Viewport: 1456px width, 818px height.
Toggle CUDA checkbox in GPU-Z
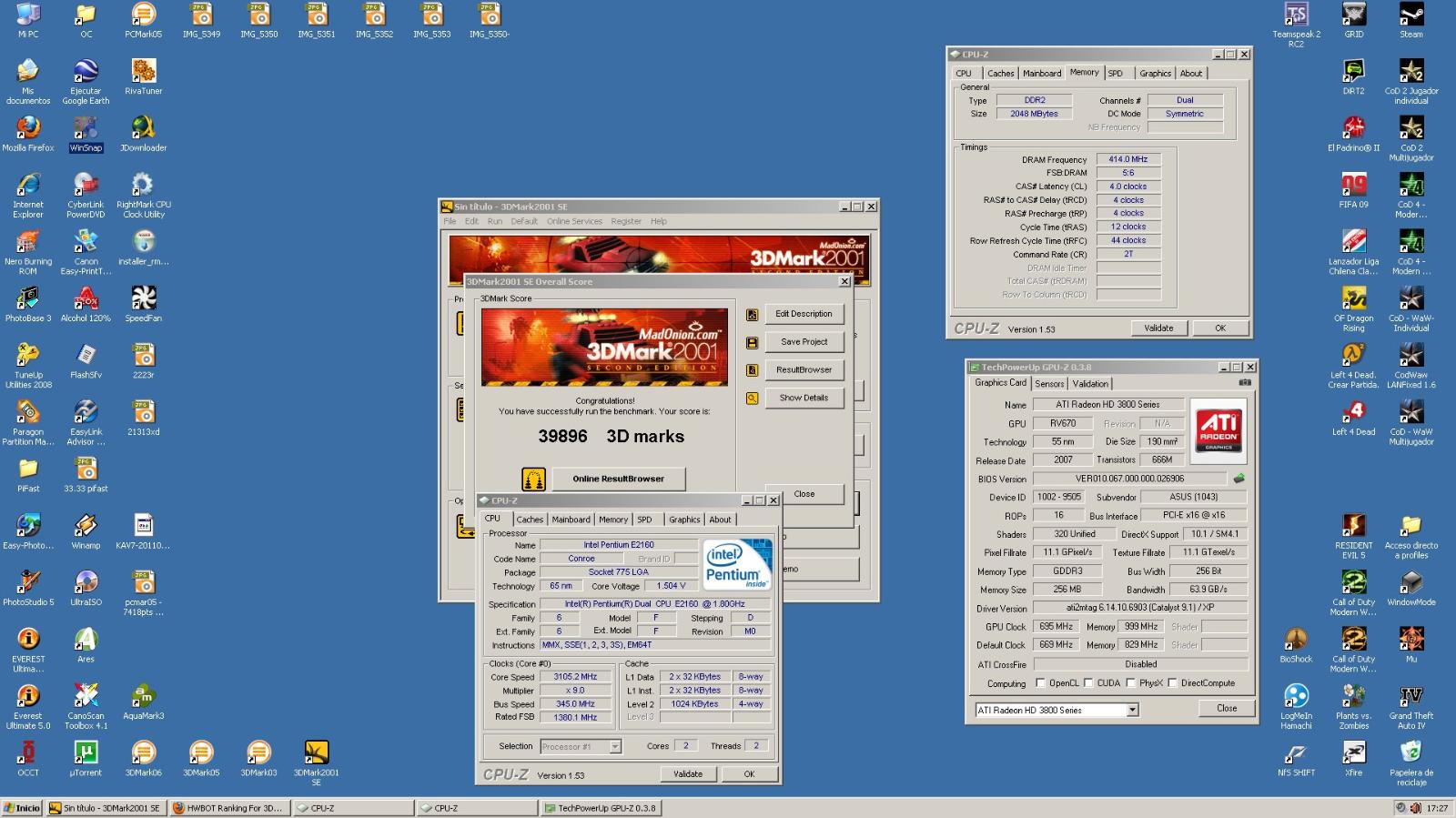tap(1088, 682)
